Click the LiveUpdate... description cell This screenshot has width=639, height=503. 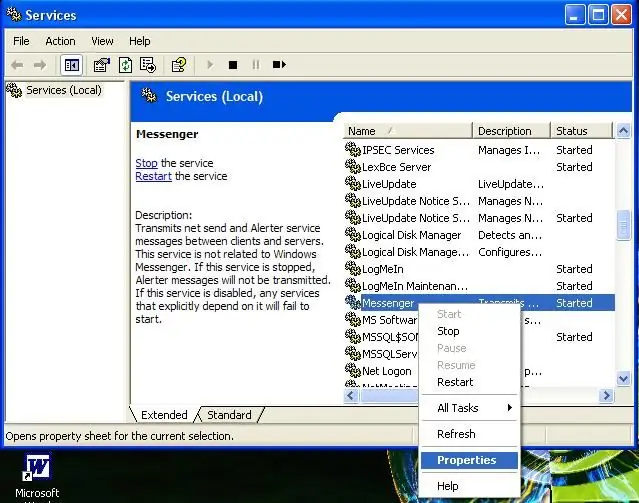point(511,184)
